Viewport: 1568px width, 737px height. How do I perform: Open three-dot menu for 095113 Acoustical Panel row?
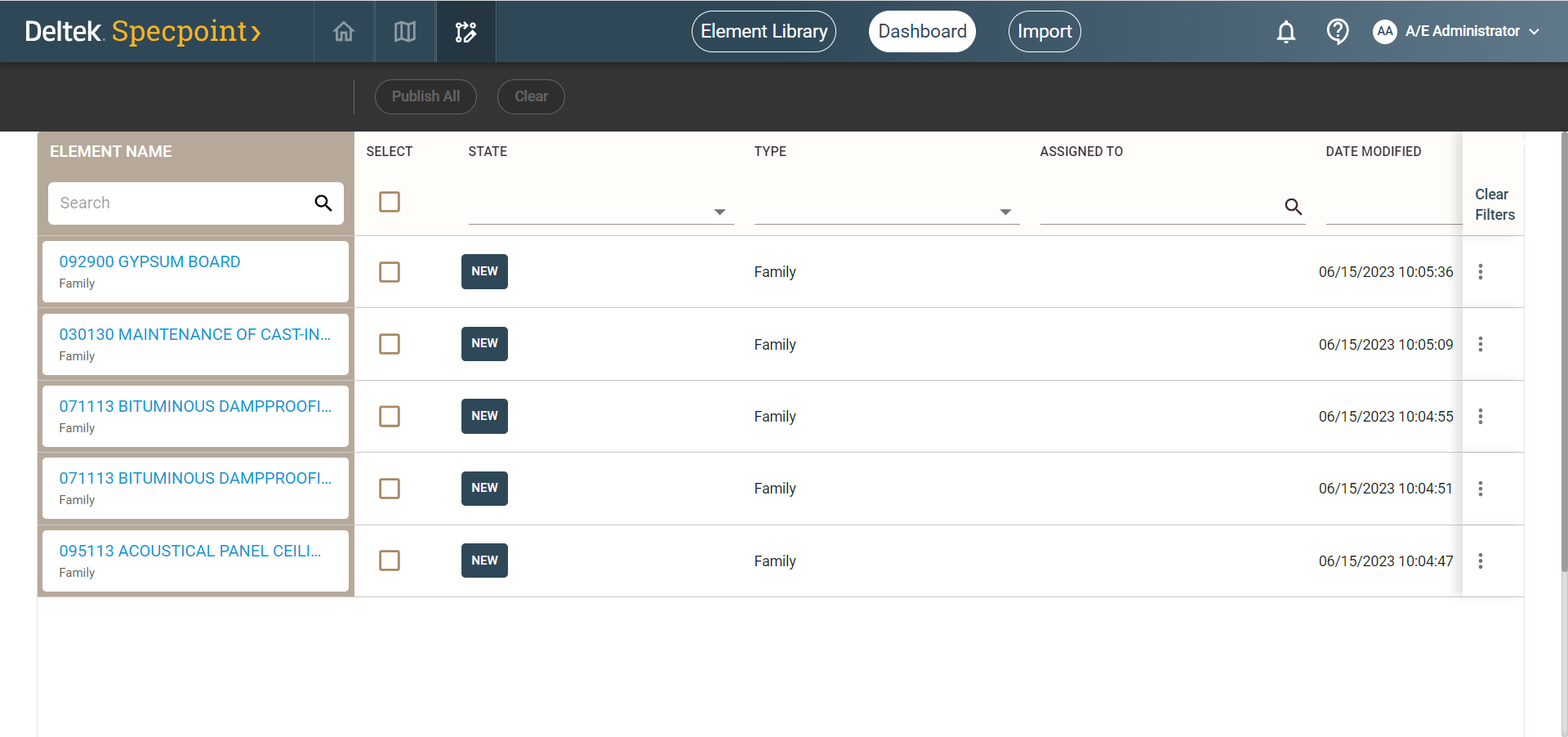(x=1480, y=561)
